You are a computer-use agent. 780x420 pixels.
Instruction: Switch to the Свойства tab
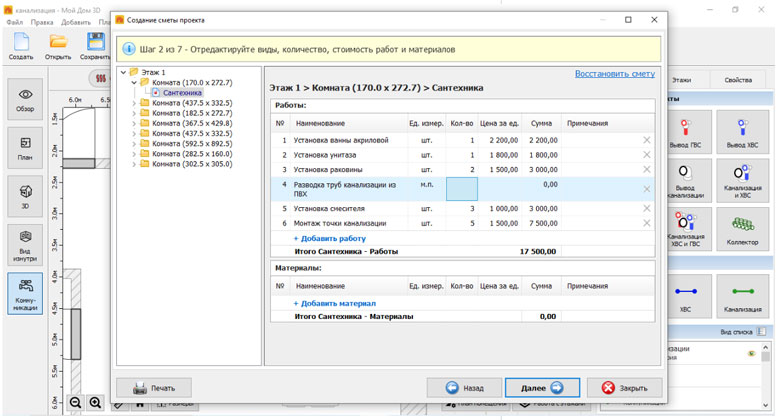click(x=738, y=79)
